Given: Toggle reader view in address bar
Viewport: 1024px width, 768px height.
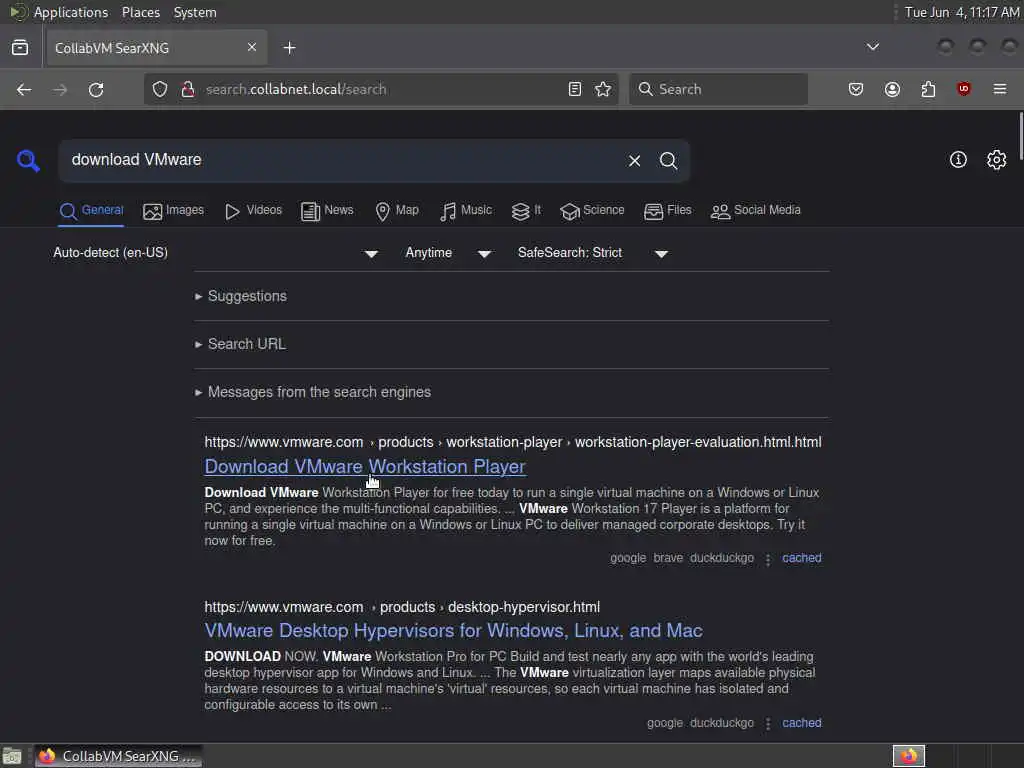Looking at the screenshot, I should click(575, 89).
